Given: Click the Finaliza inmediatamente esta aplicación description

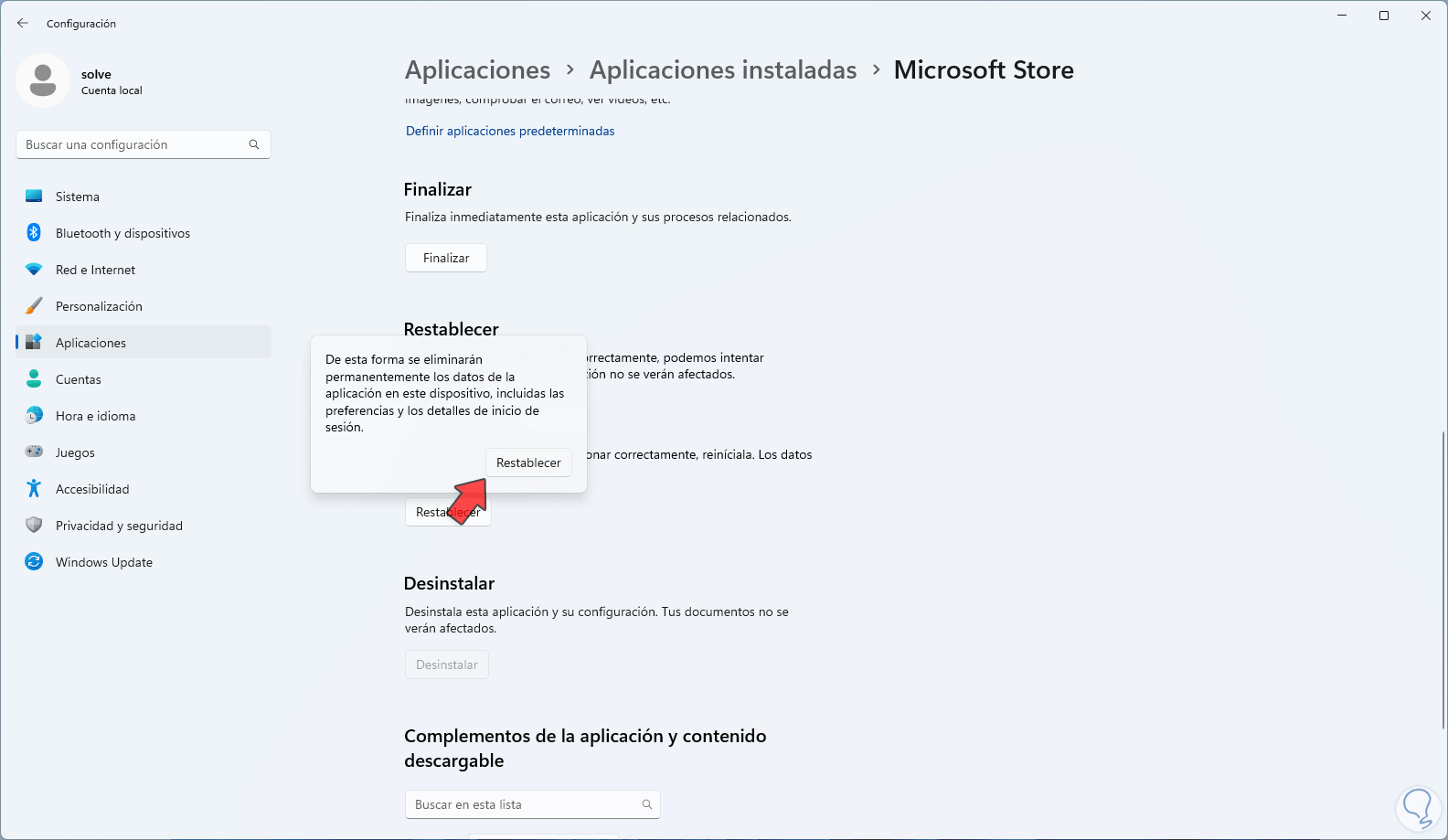Looking at the screenshot, I should [598, 217].
